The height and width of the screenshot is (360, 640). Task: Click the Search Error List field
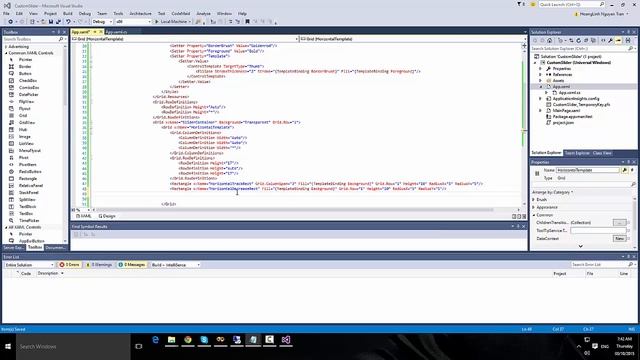click(x=603, y=265)
